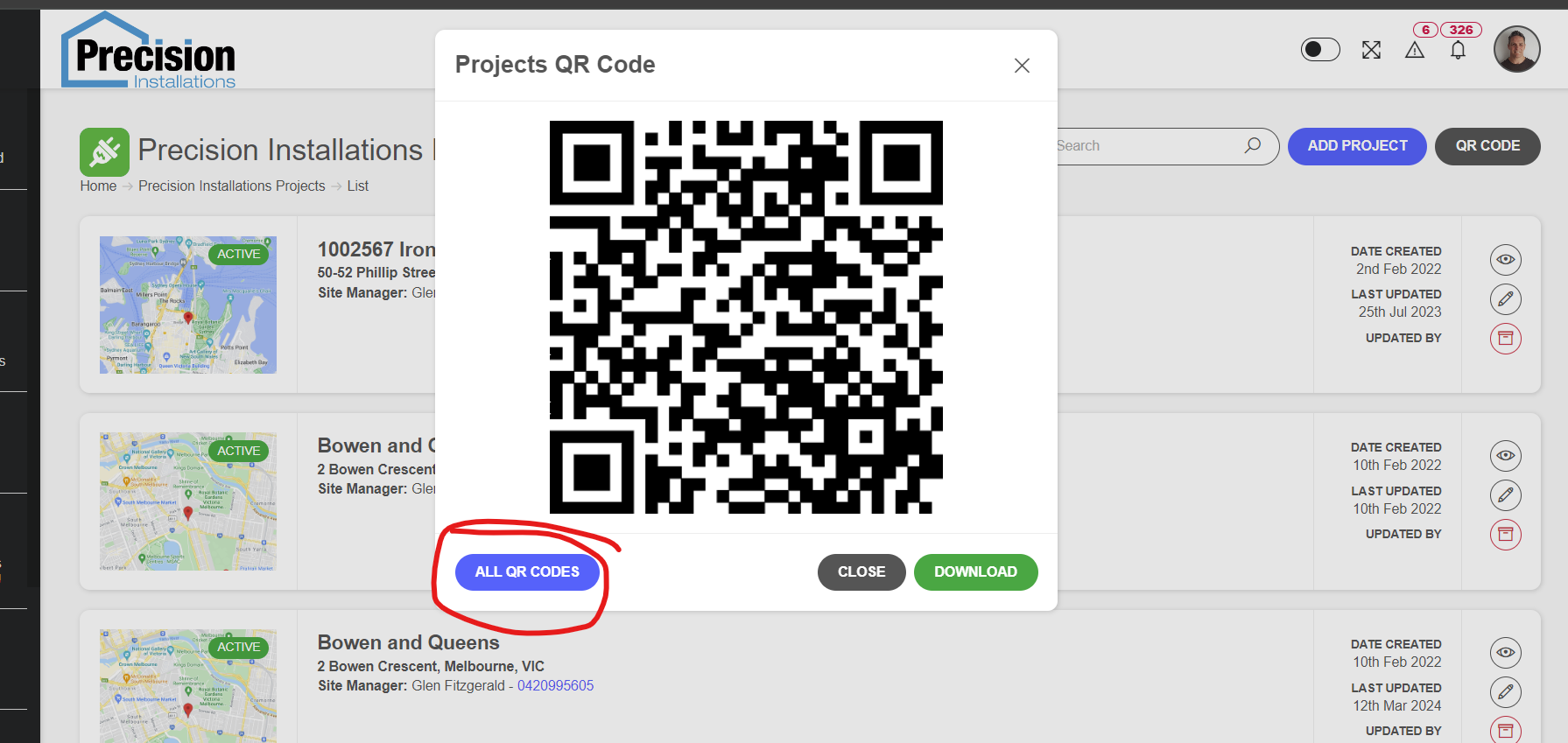
Task: View the 1002567 Iron project (eye icon)
Action: (x=1506, y=259)
